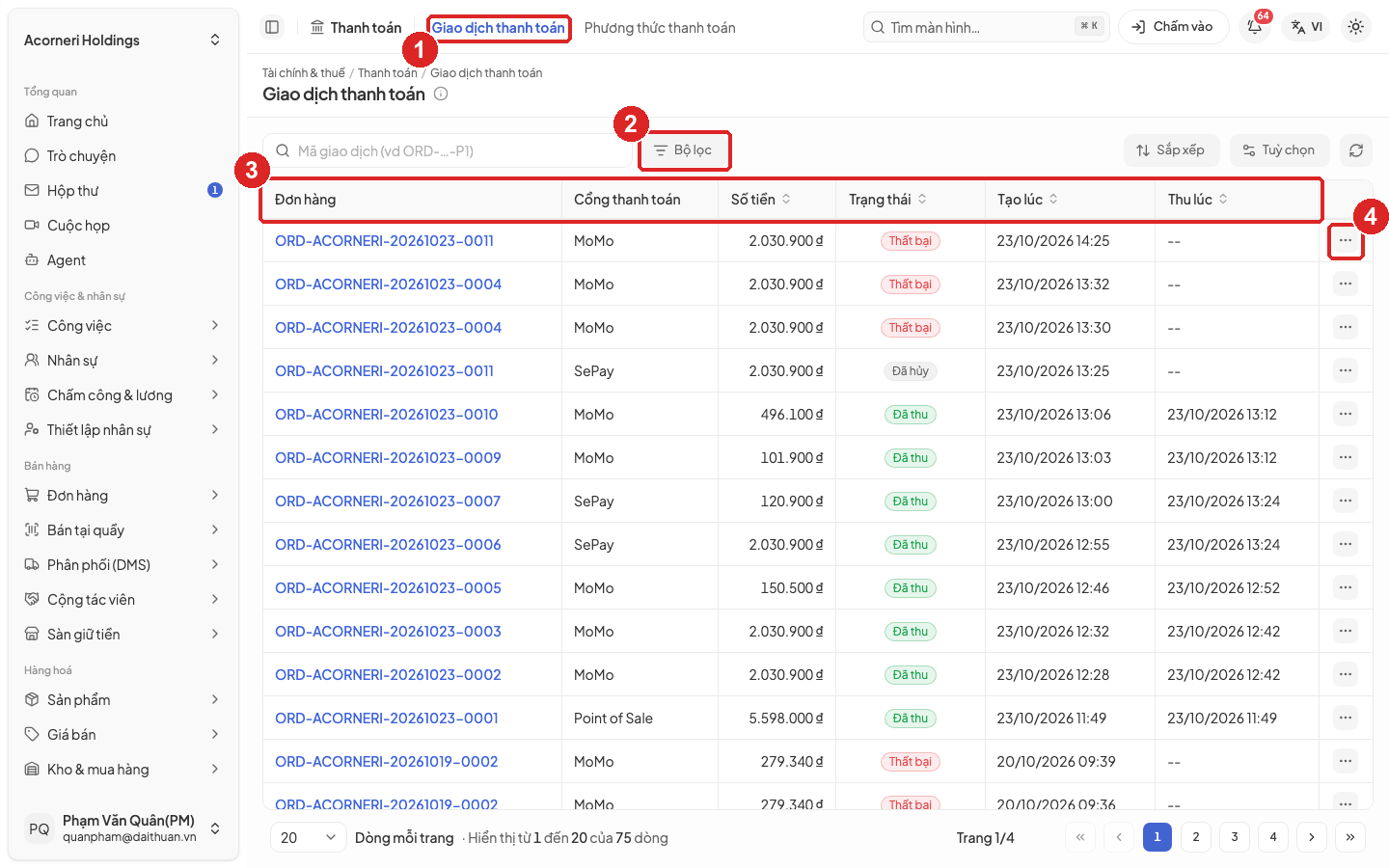
Task: Open rows per page dropdown showing 20
Action: pyautogui.click(x=309, y=837)
